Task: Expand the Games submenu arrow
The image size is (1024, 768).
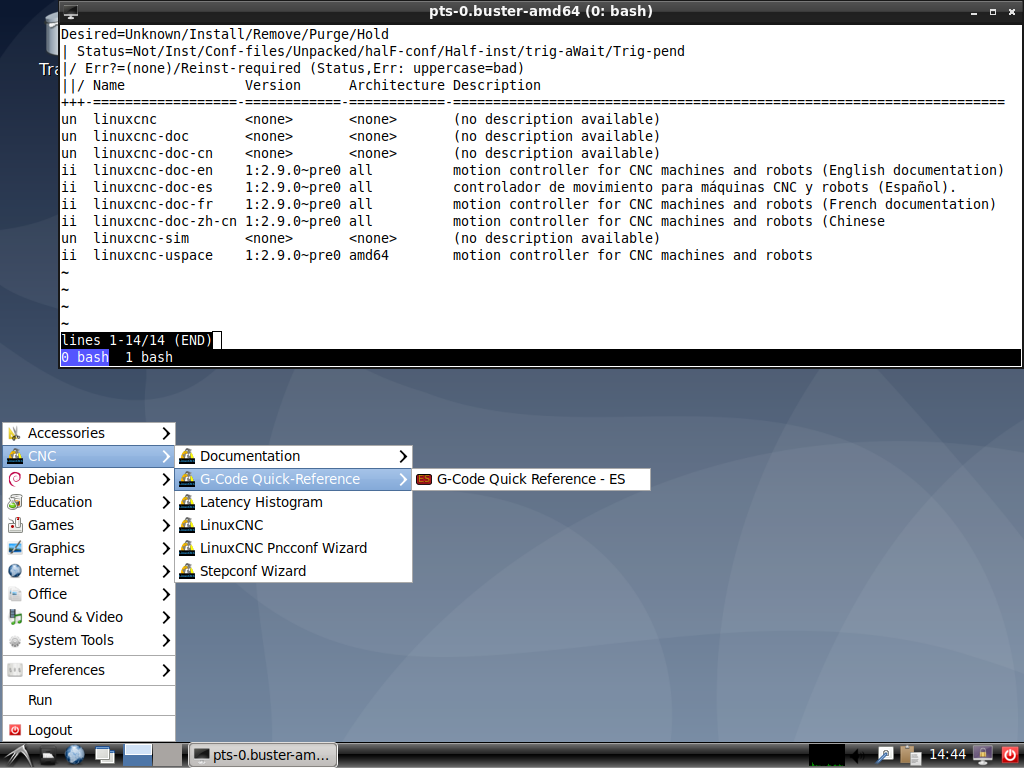Action: tap(166, 525)
